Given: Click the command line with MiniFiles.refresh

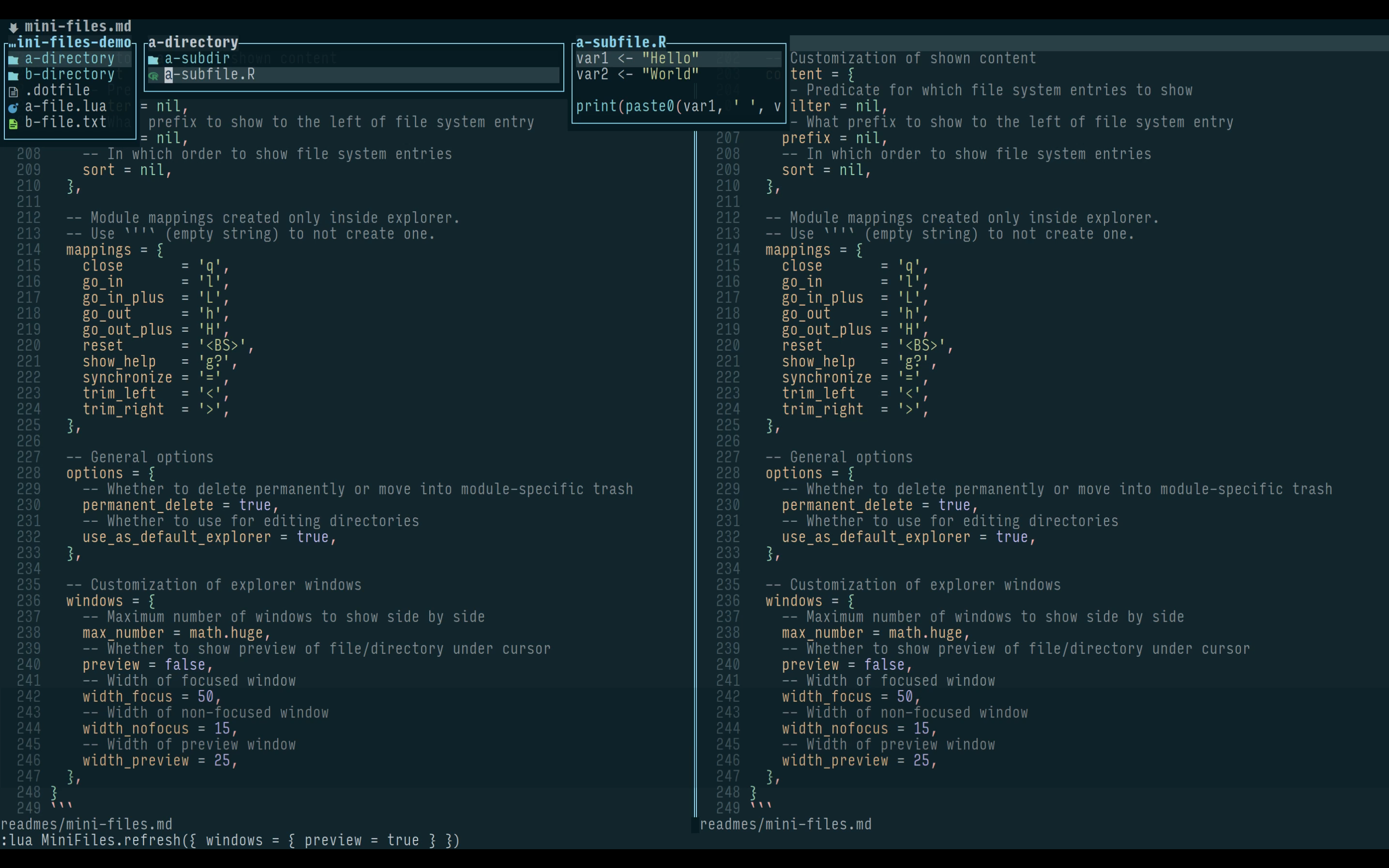Looking at the screenshot, I should tap(230, 841).
